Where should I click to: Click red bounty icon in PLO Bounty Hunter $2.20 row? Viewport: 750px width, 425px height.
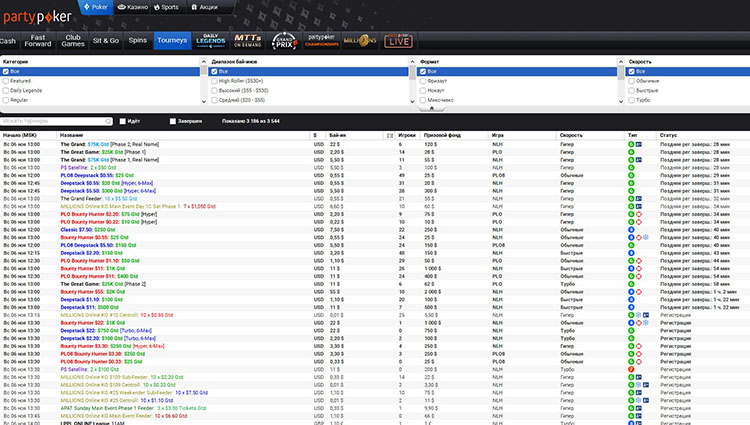tap(639, 214)
